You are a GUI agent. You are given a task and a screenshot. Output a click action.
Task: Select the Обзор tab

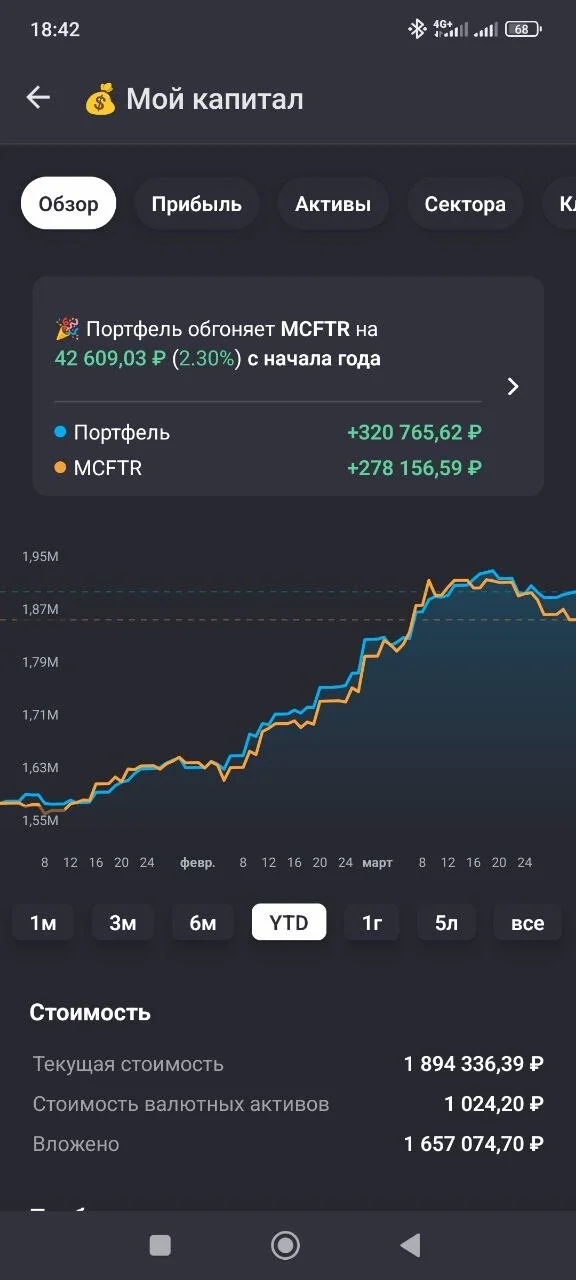click(69, 204)
